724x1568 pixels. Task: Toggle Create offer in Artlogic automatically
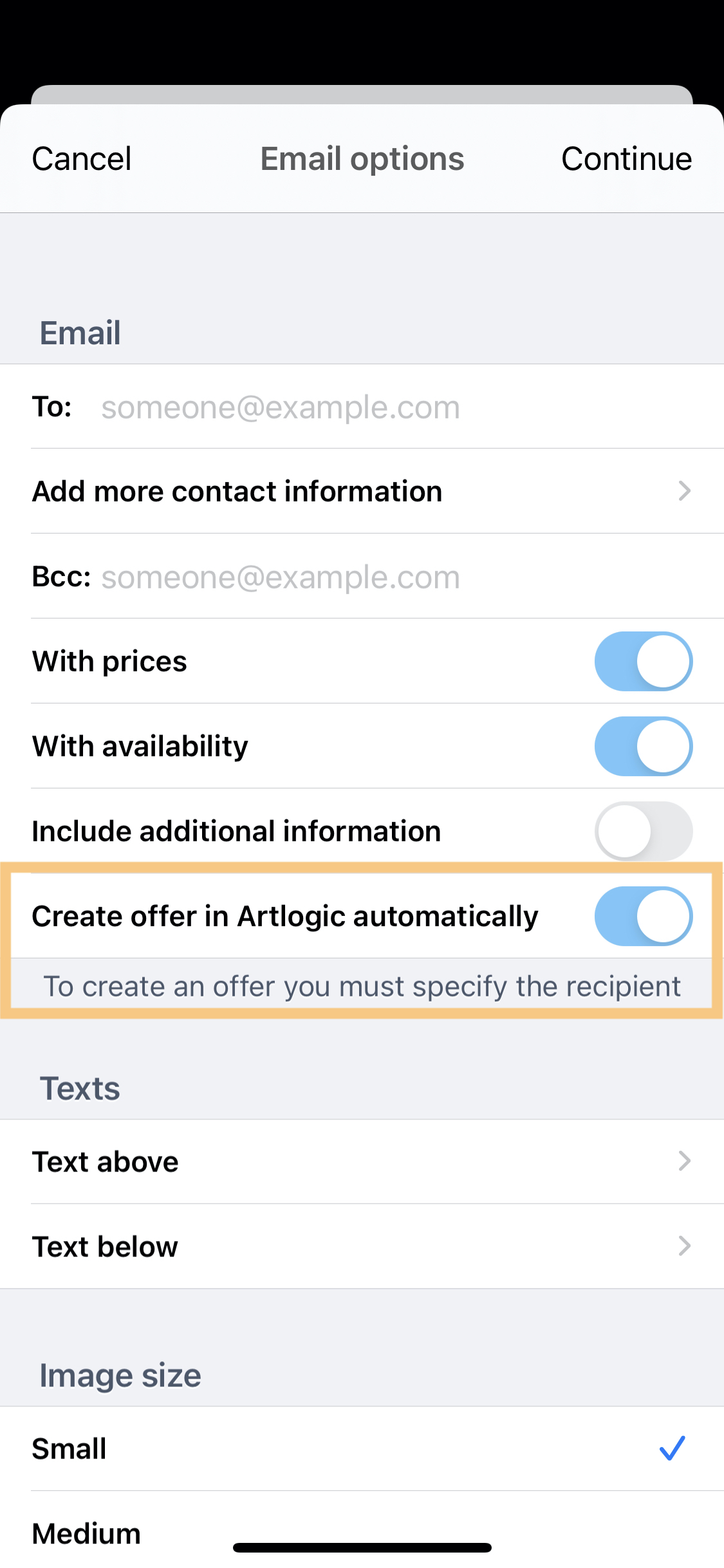(x=643, y=917)
